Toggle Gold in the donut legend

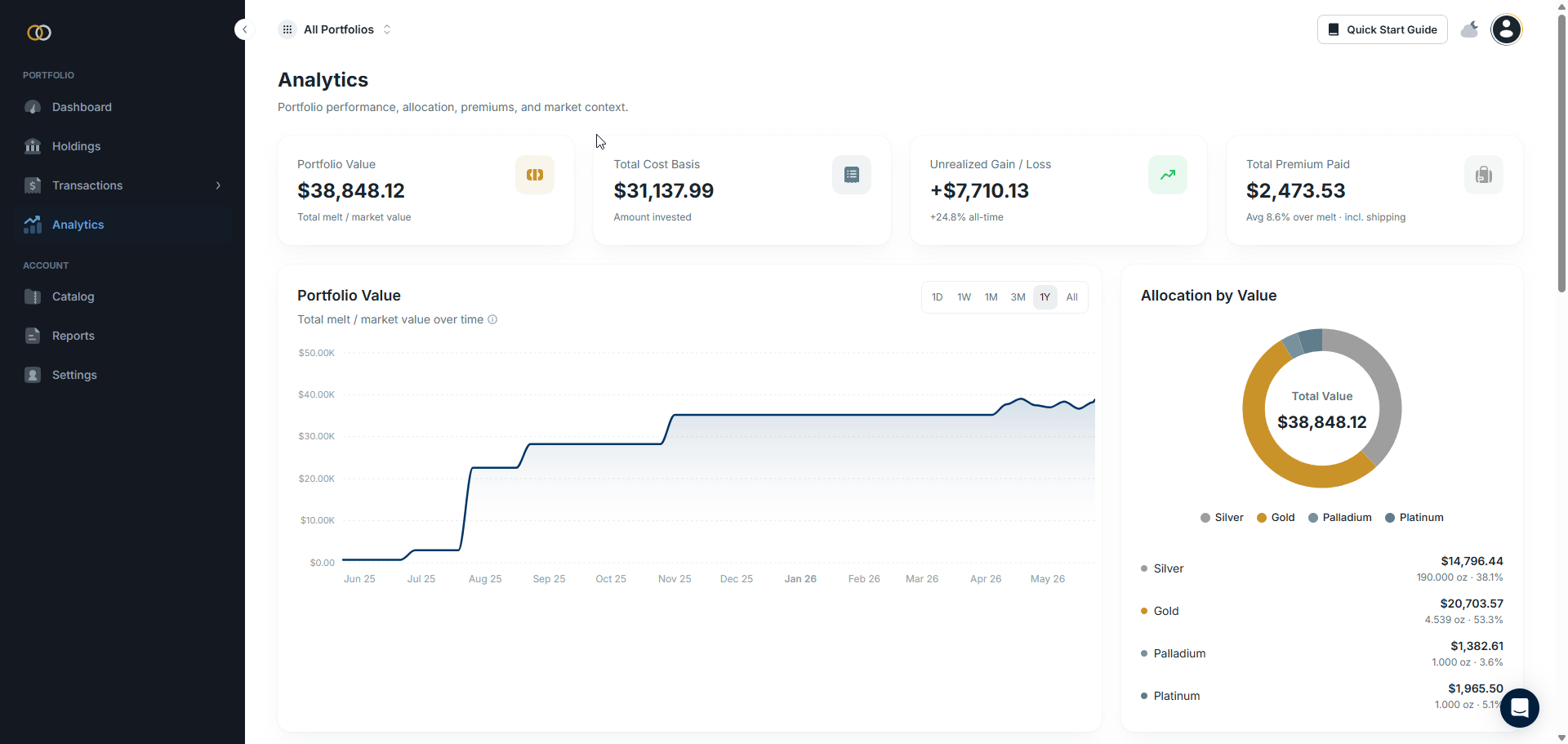pos(1276,518)
